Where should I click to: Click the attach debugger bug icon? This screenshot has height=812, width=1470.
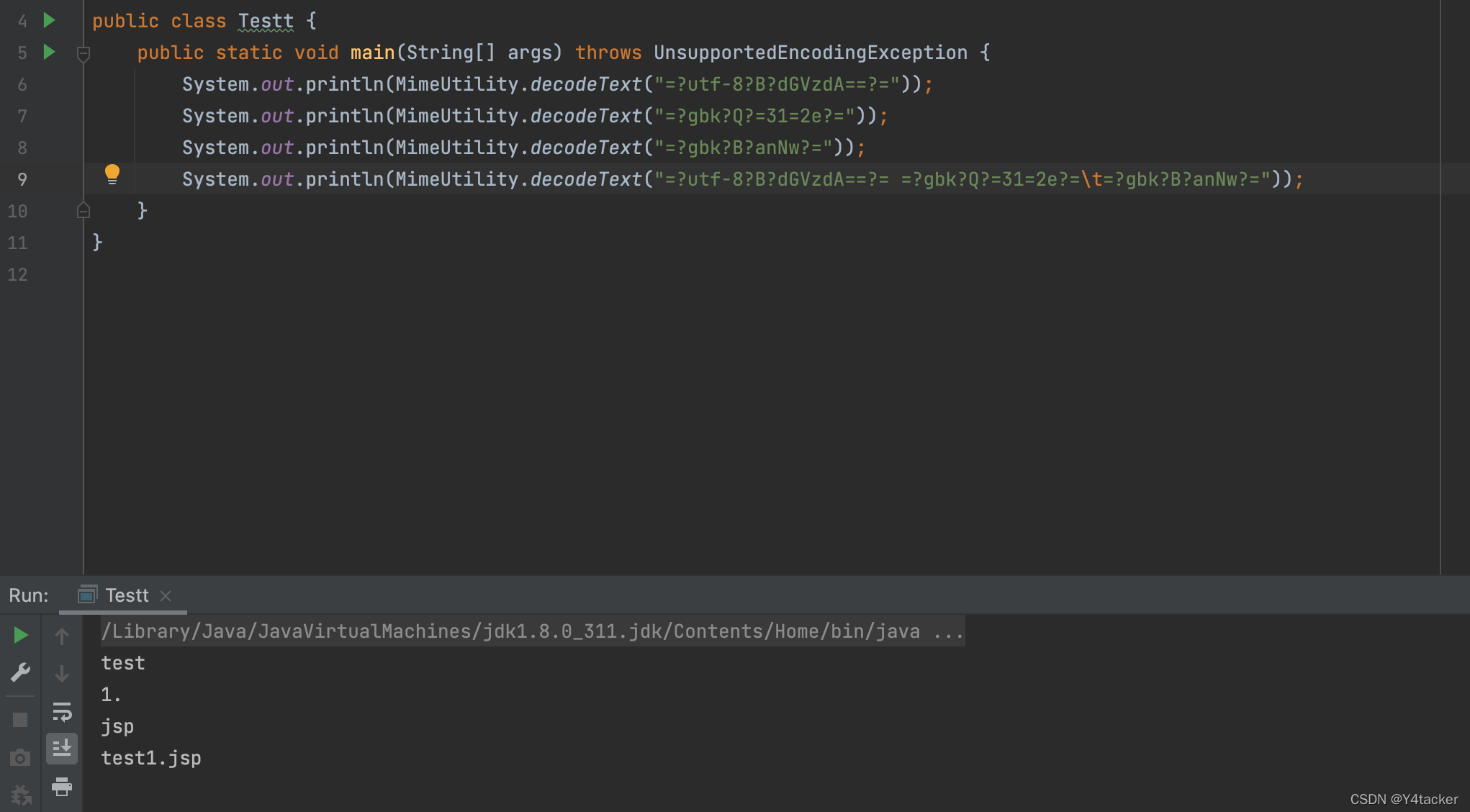[20, 795]
